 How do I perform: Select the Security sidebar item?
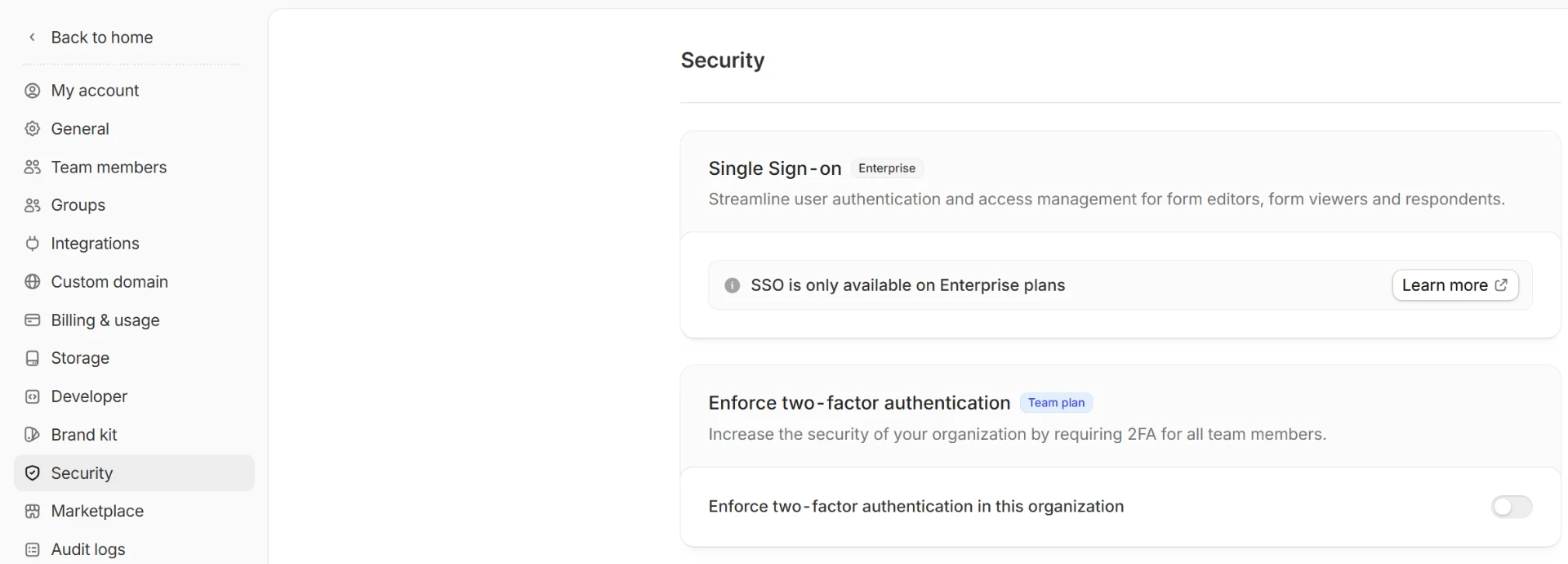pos(135,473)
